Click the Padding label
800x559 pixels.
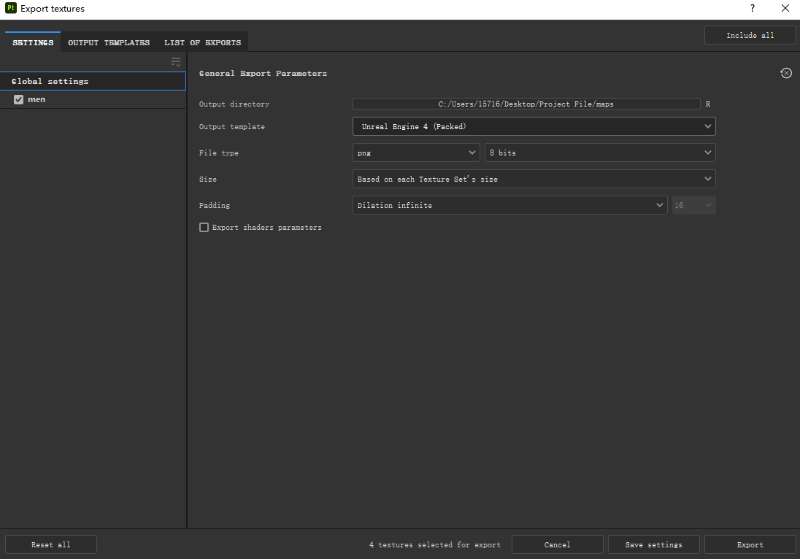pyautogui.click(x=214, y=205)
